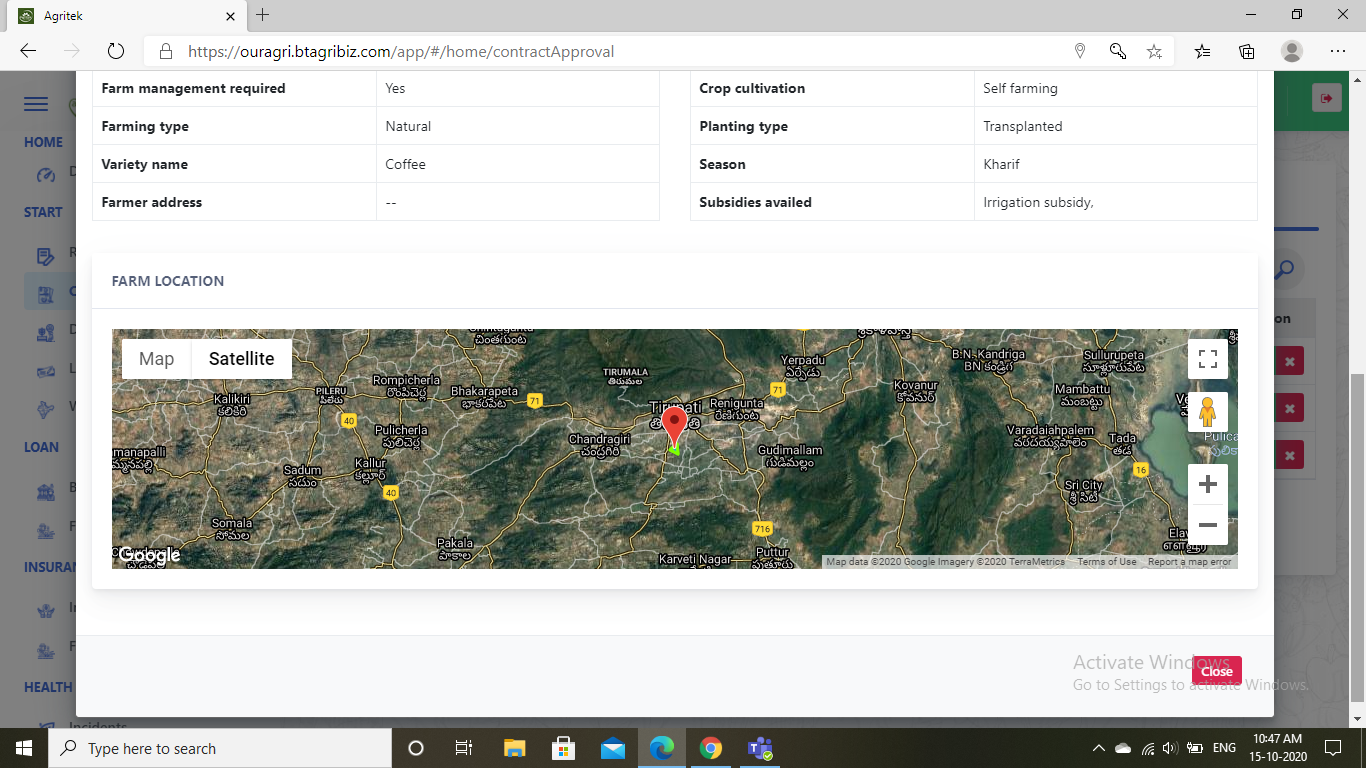Screen dimensions: 1366x768
Task: Open browser Collections
Action: click(x=1247, y=51)
